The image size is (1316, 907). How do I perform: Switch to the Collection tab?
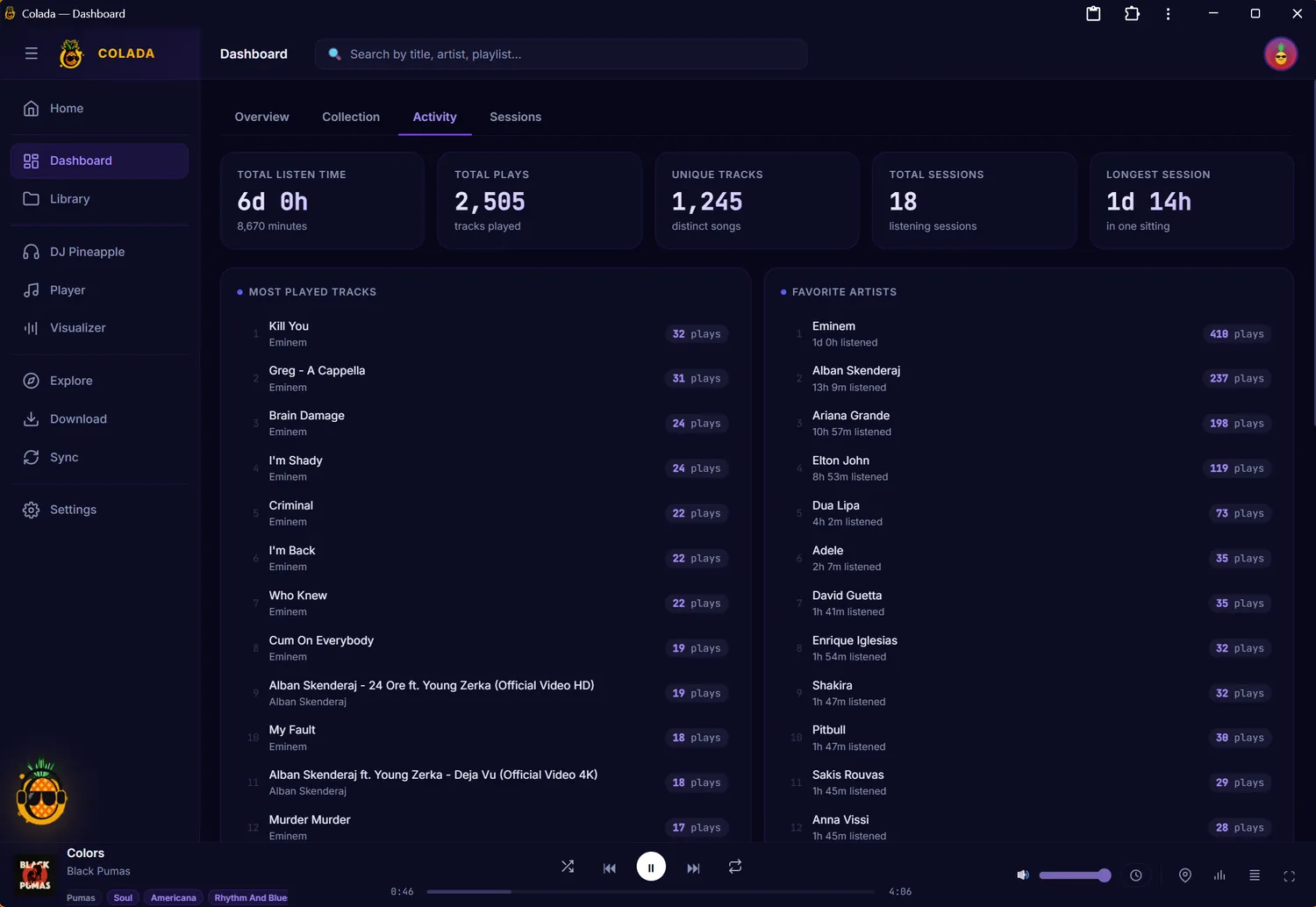coord(351,117)
